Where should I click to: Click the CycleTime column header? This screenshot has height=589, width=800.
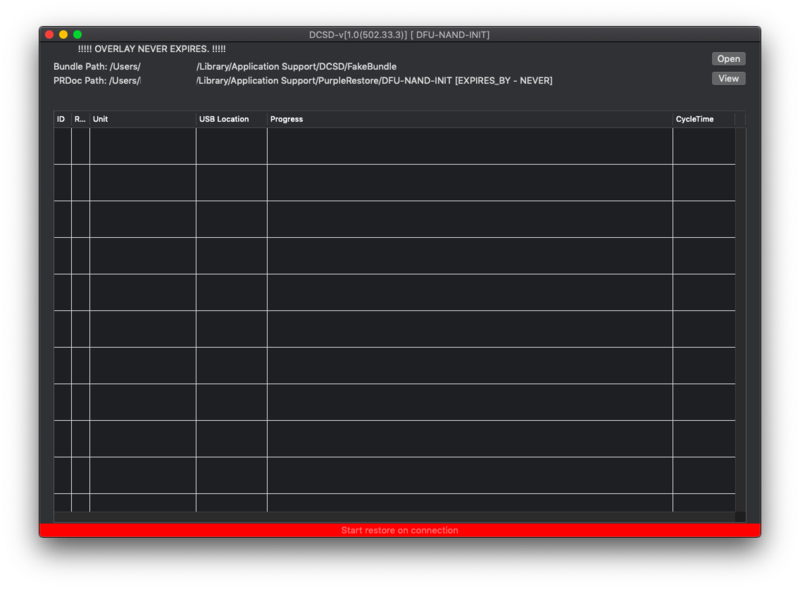coord(704,119)
